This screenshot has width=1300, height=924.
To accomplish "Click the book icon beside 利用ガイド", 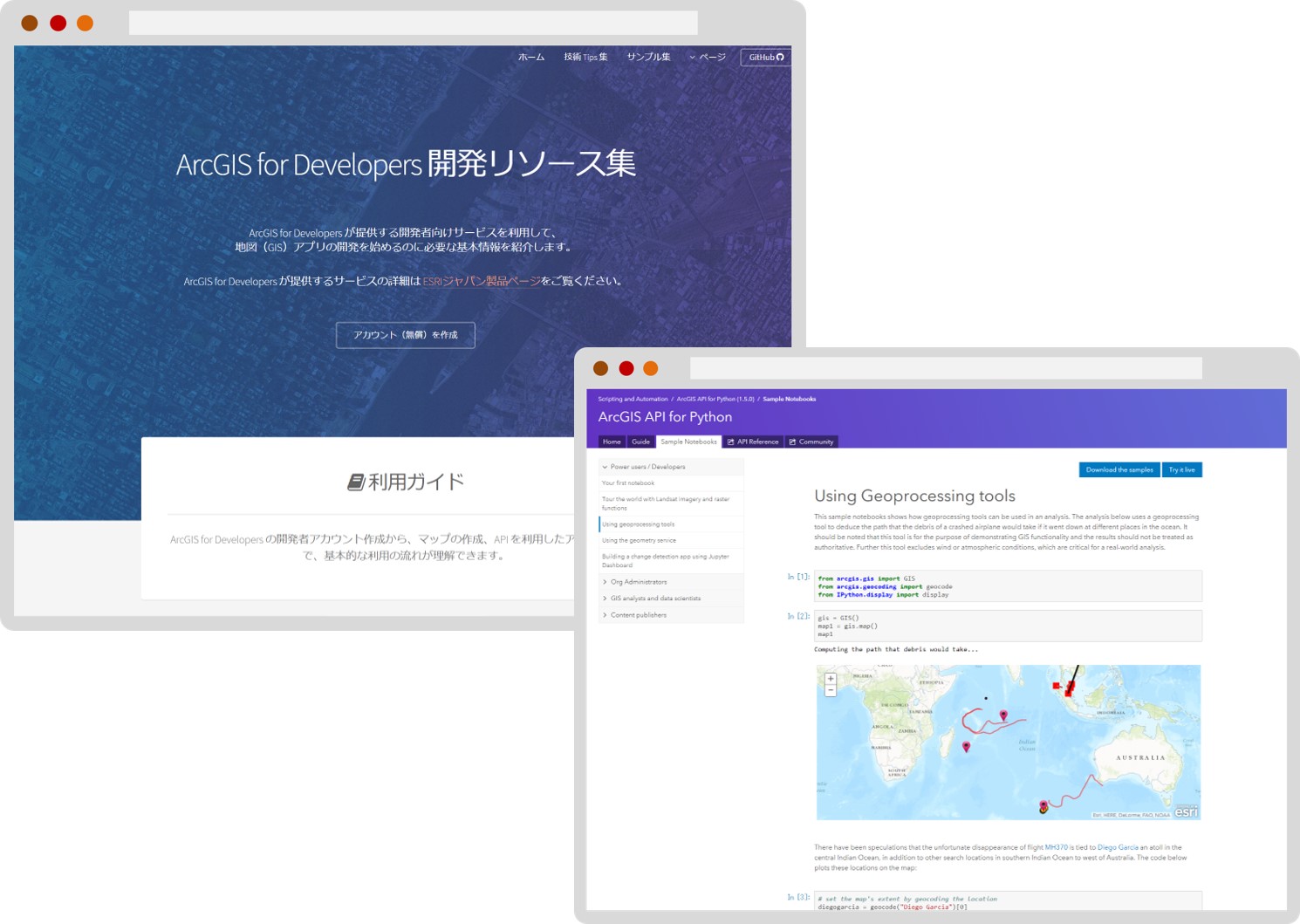I will [x=355, y=483].
